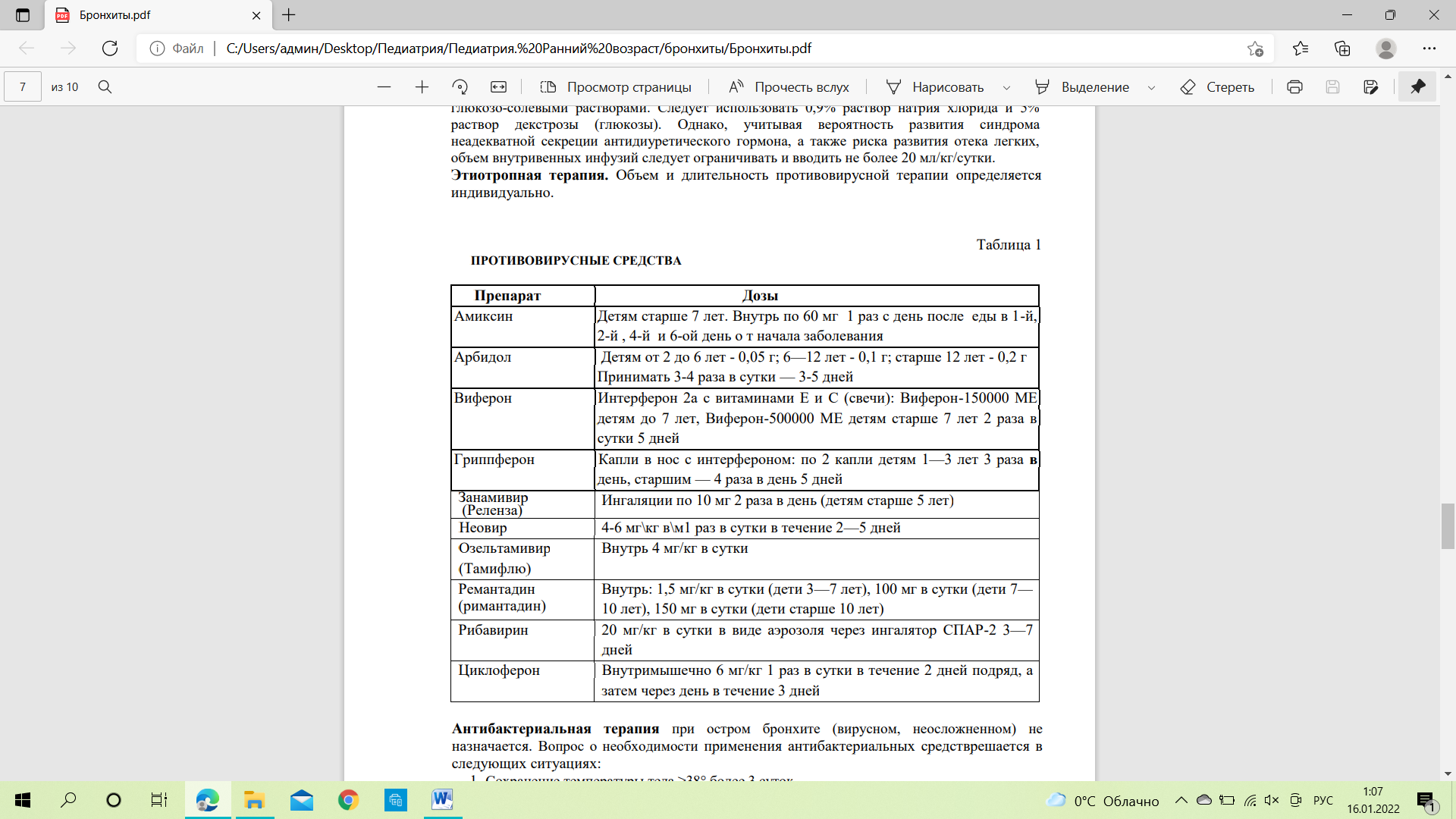Select the Стереть eraser tool
Viewport: 1456px width, 819px height.
point(1217,87)
